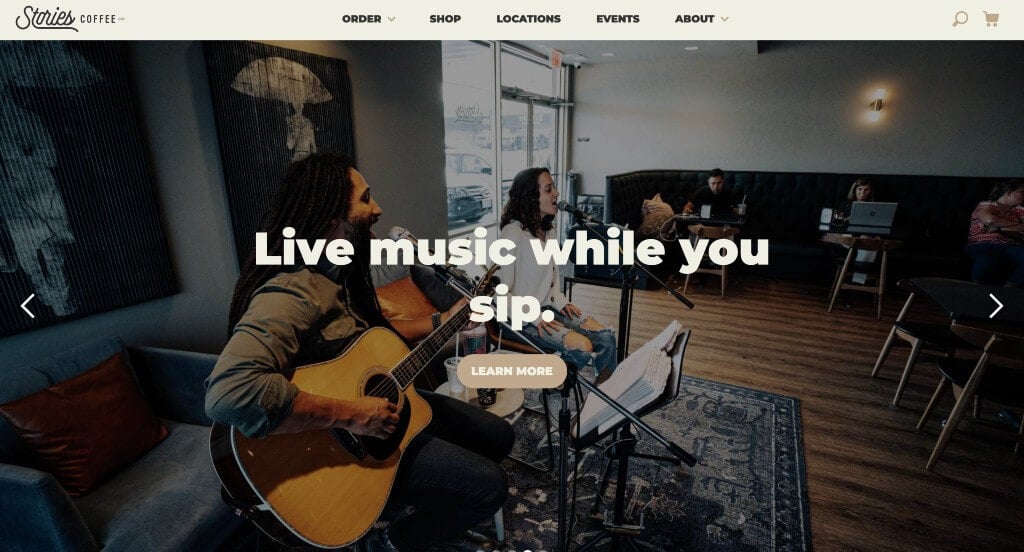Expand the ABOUT menu chevron
This screenshot has height=552, width=1024.
tap(724, 19)
